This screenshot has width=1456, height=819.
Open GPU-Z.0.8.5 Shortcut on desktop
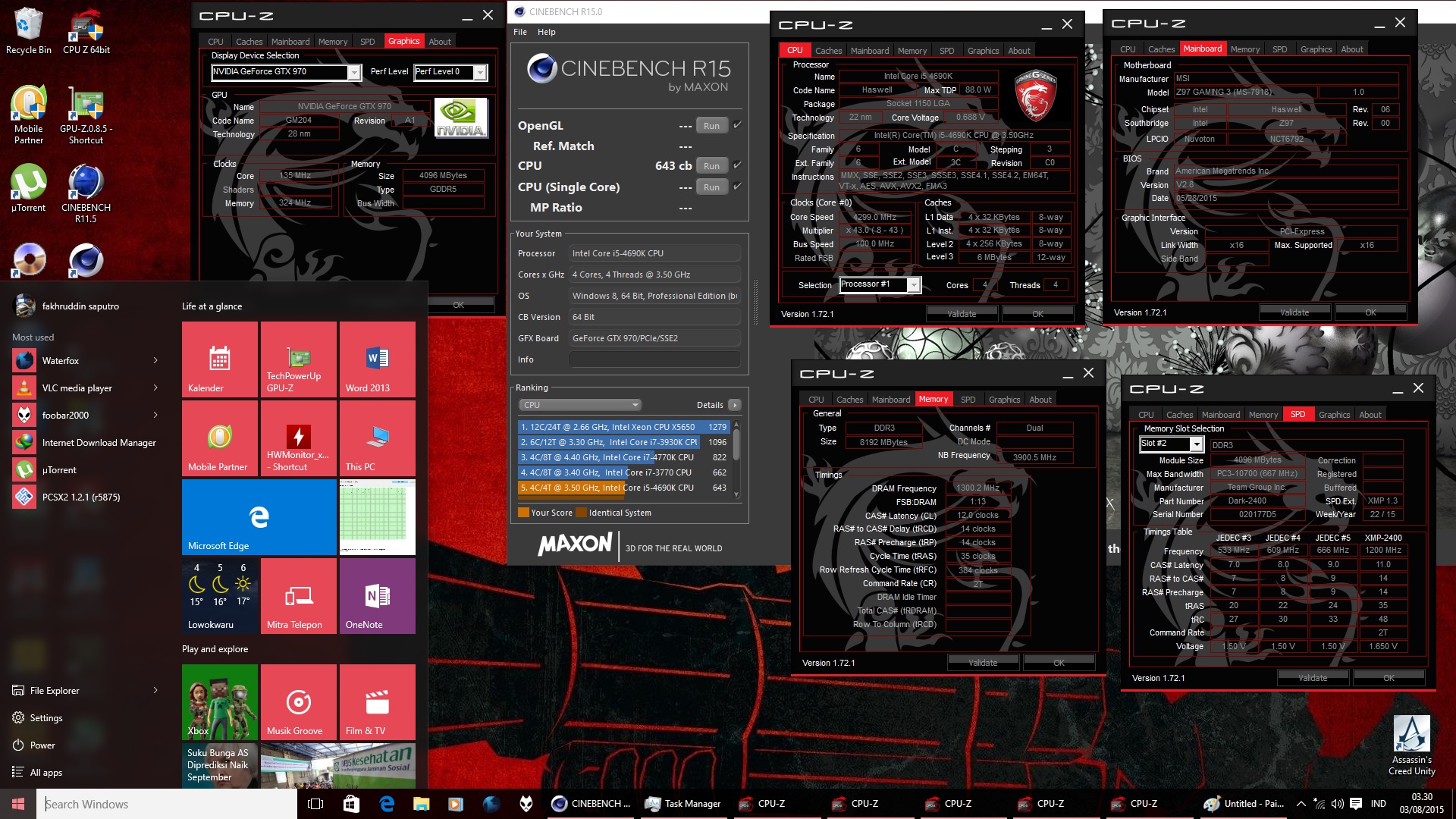coord(86,115)
